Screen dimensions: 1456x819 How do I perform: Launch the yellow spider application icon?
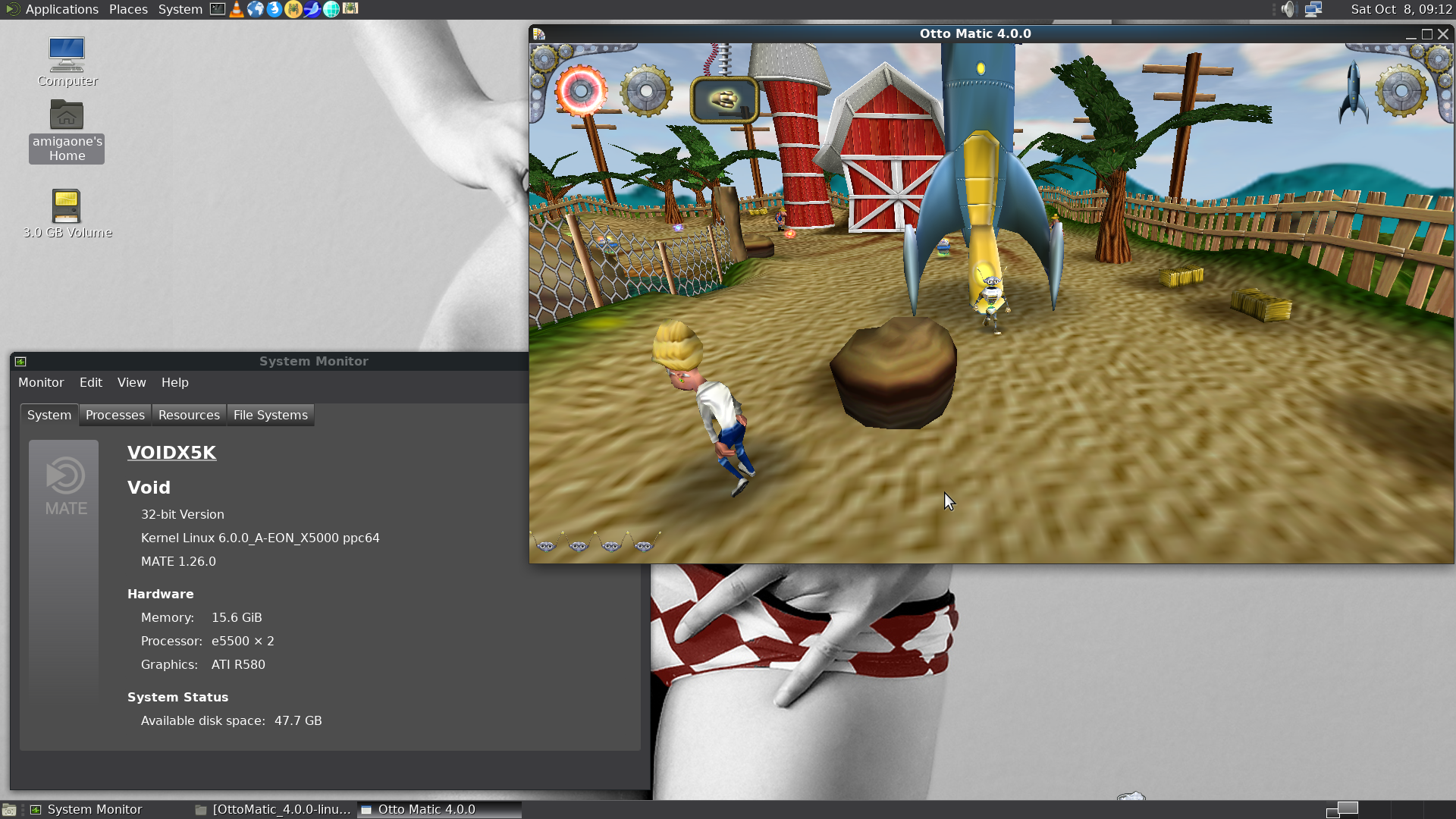click(x=293, y=9)
